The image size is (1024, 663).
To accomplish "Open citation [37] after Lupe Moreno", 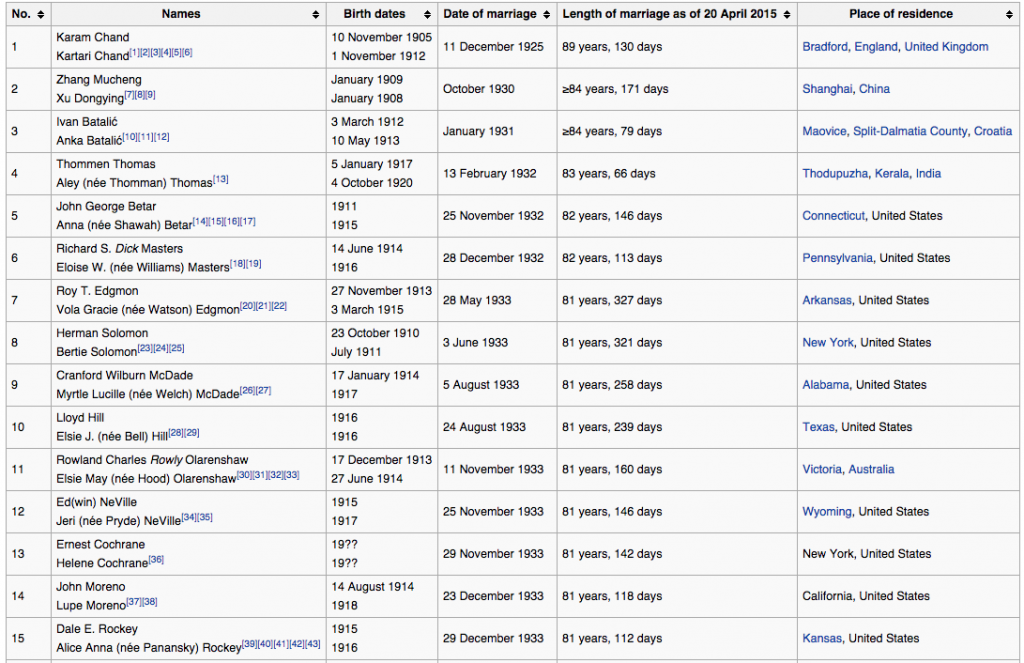I will pyautogui.click(x=133, y=602).
